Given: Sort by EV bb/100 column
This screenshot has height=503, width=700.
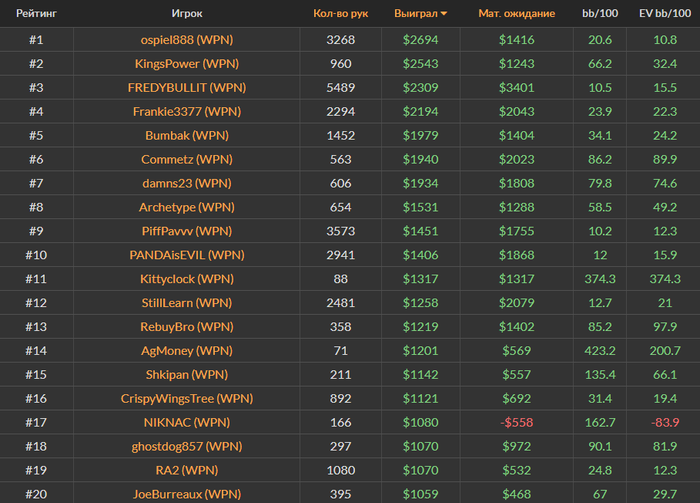Looking at the screenshot, I should click(x=664, y=14).
